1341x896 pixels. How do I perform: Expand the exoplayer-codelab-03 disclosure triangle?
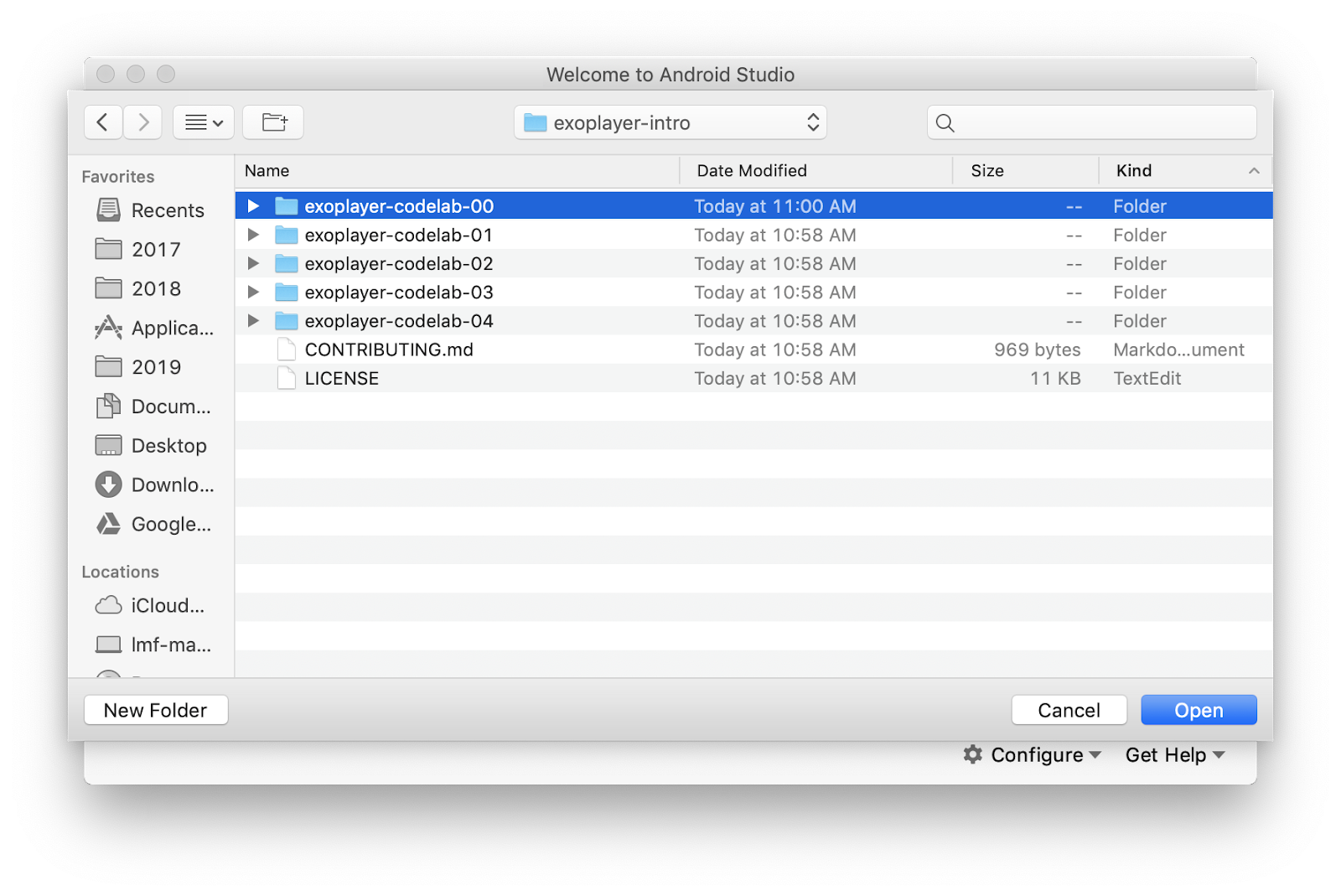click(253, 293)
